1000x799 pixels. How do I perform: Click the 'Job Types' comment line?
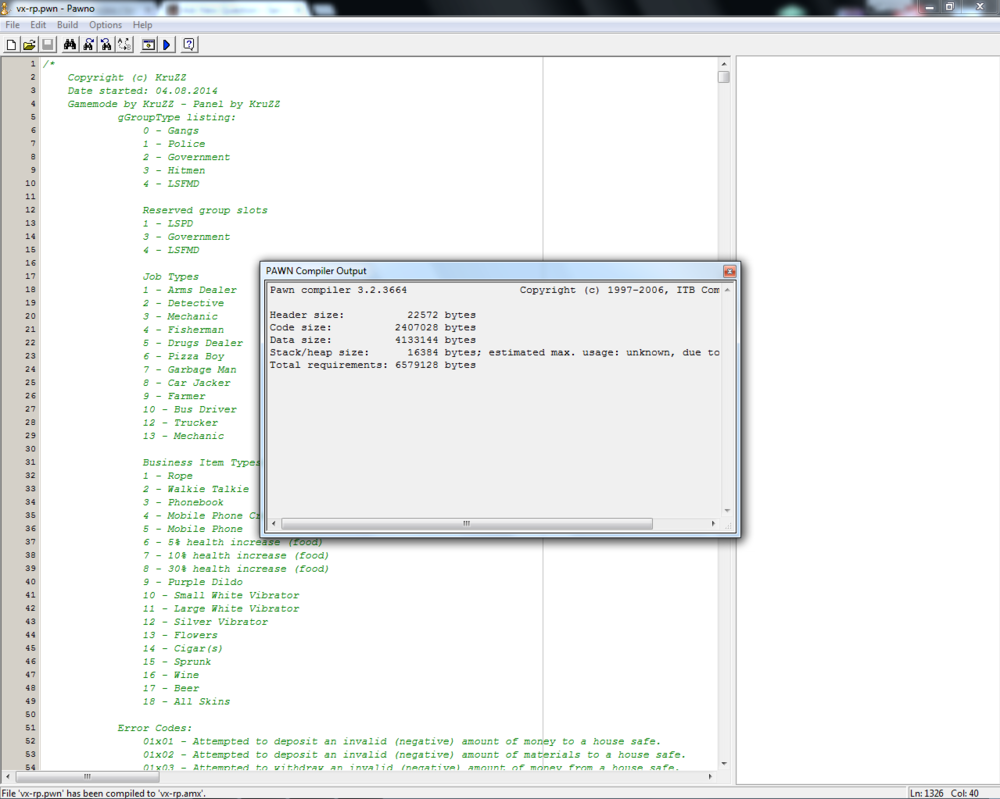coord(170,277)
